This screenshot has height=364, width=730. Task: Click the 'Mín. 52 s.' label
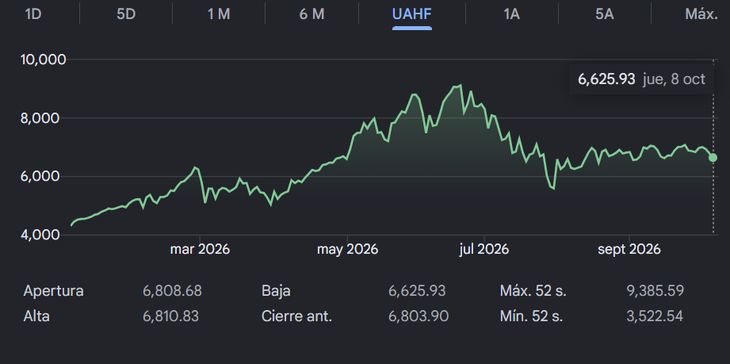tap(531, 317)
